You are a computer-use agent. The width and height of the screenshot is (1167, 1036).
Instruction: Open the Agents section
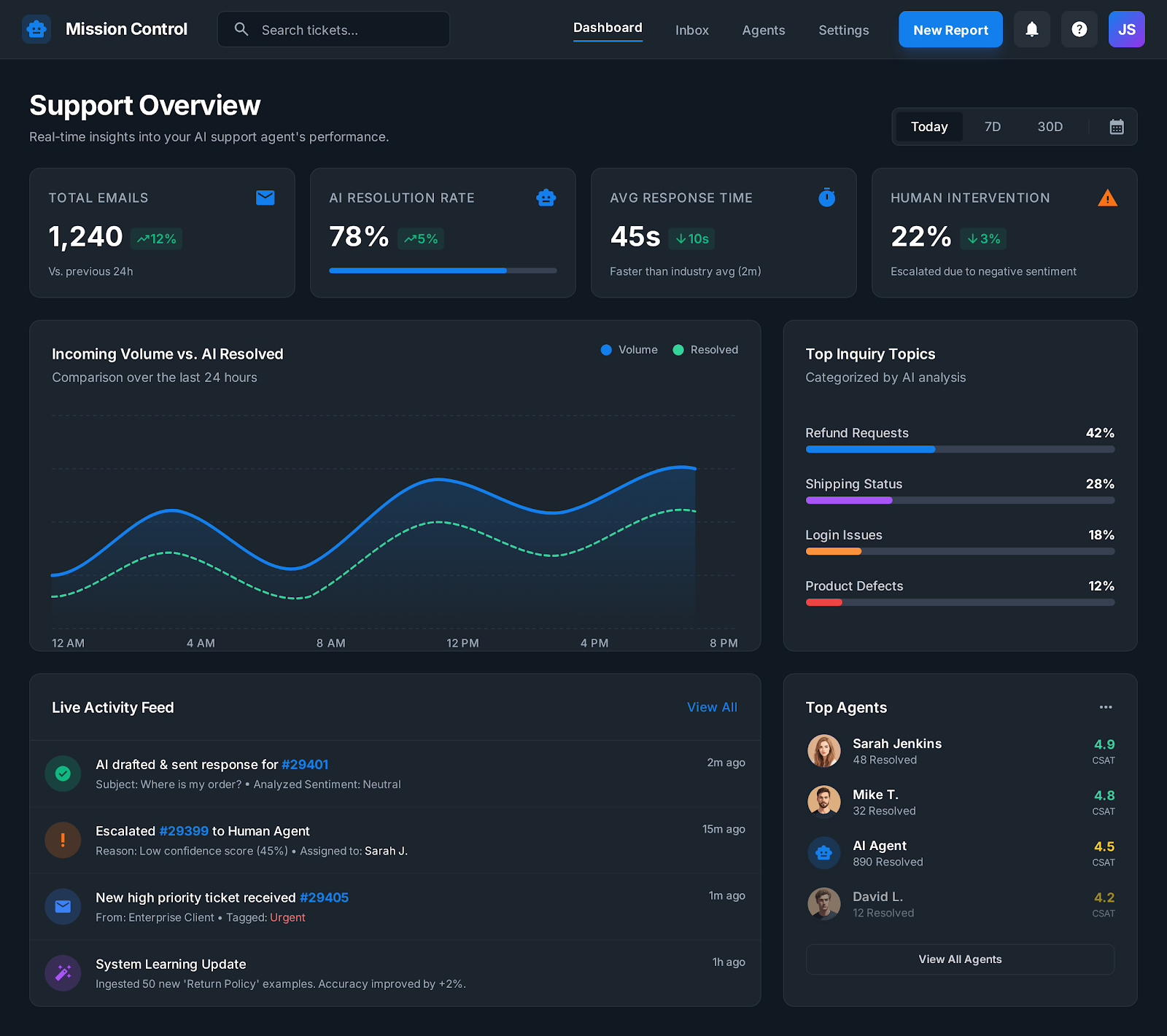click(763, 30)
